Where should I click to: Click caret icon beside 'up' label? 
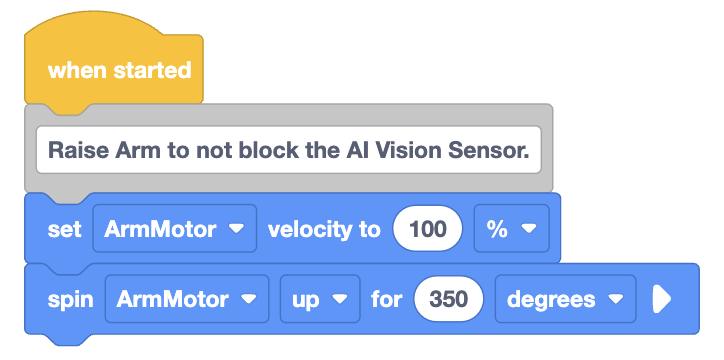click(339, 300)
